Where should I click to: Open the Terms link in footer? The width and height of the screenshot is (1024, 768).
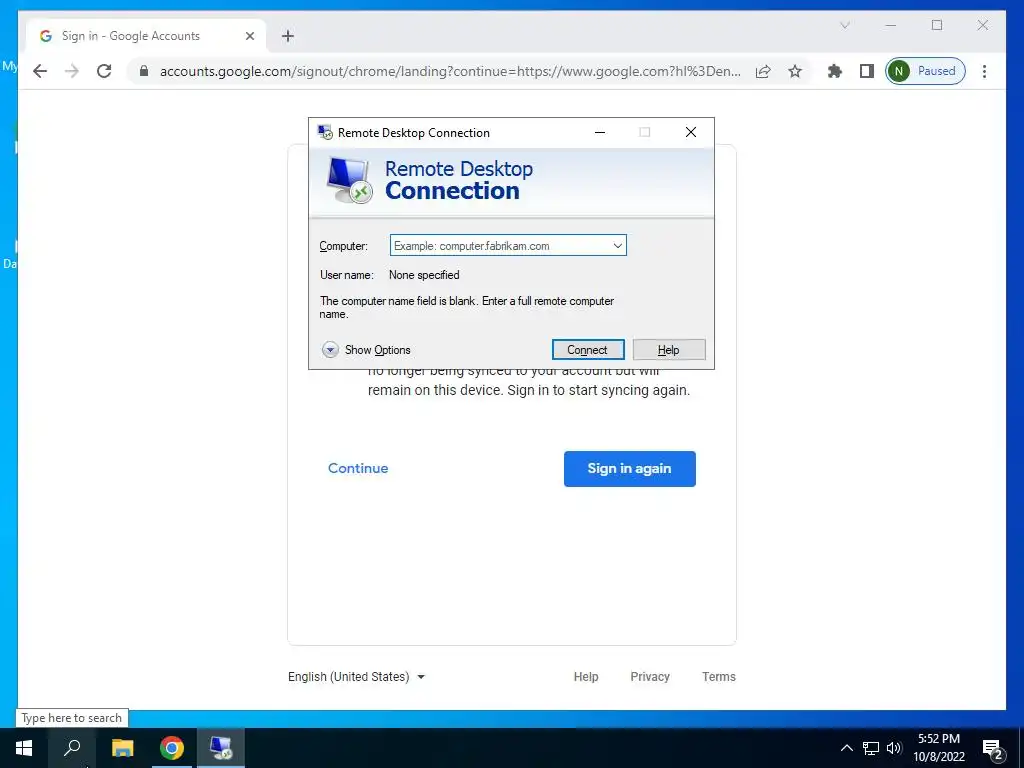(718, 677)
